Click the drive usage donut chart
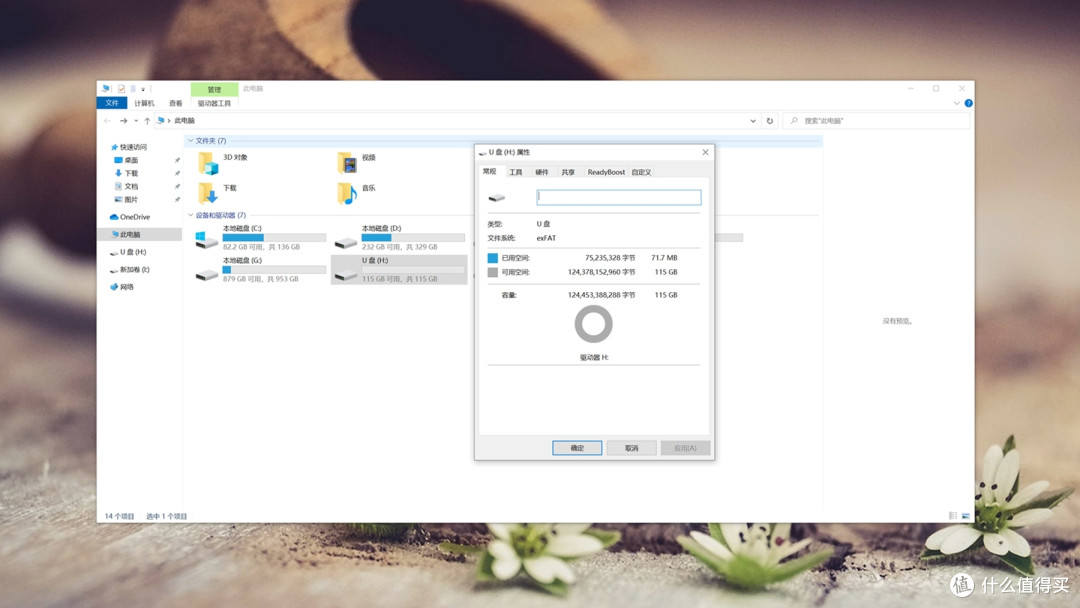 (593, 324)
